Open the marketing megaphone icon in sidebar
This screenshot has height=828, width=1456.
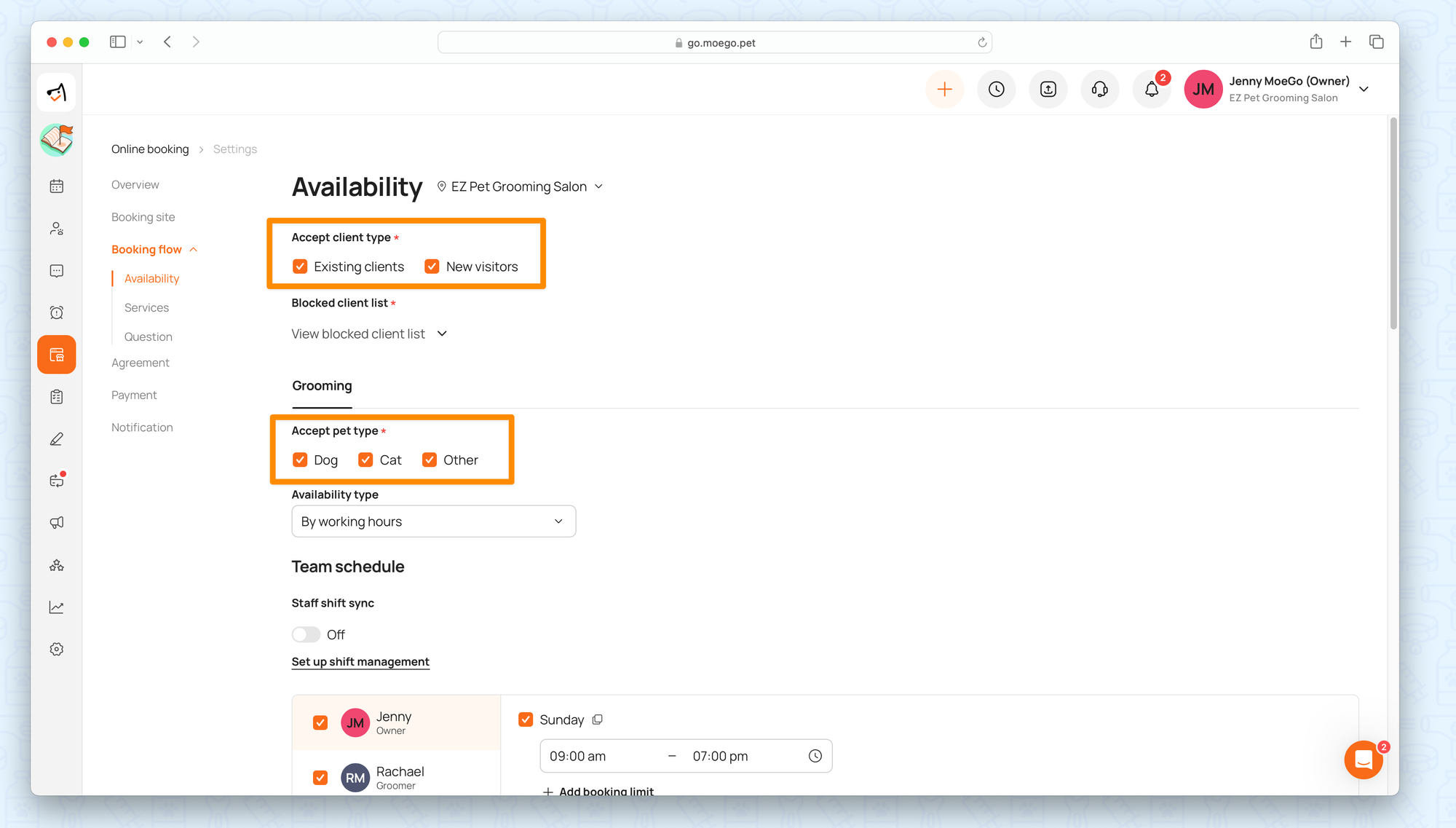[x=57, y=523]
